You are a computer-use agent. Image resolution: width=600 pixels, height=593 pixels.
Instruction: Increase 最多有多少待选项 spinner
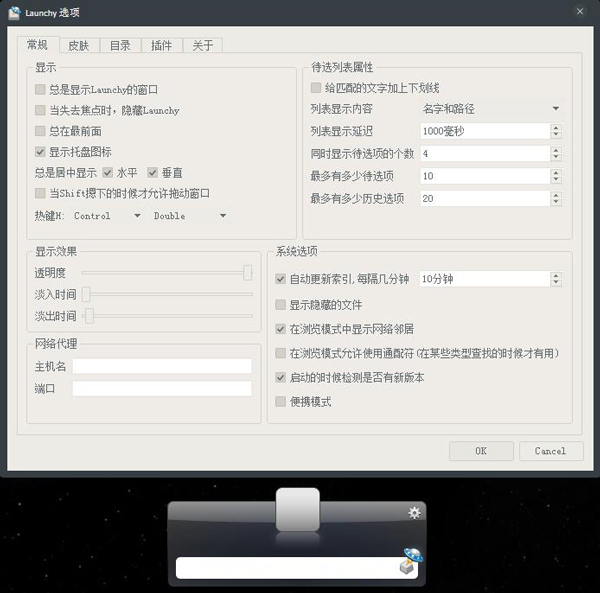pos(556,173)
